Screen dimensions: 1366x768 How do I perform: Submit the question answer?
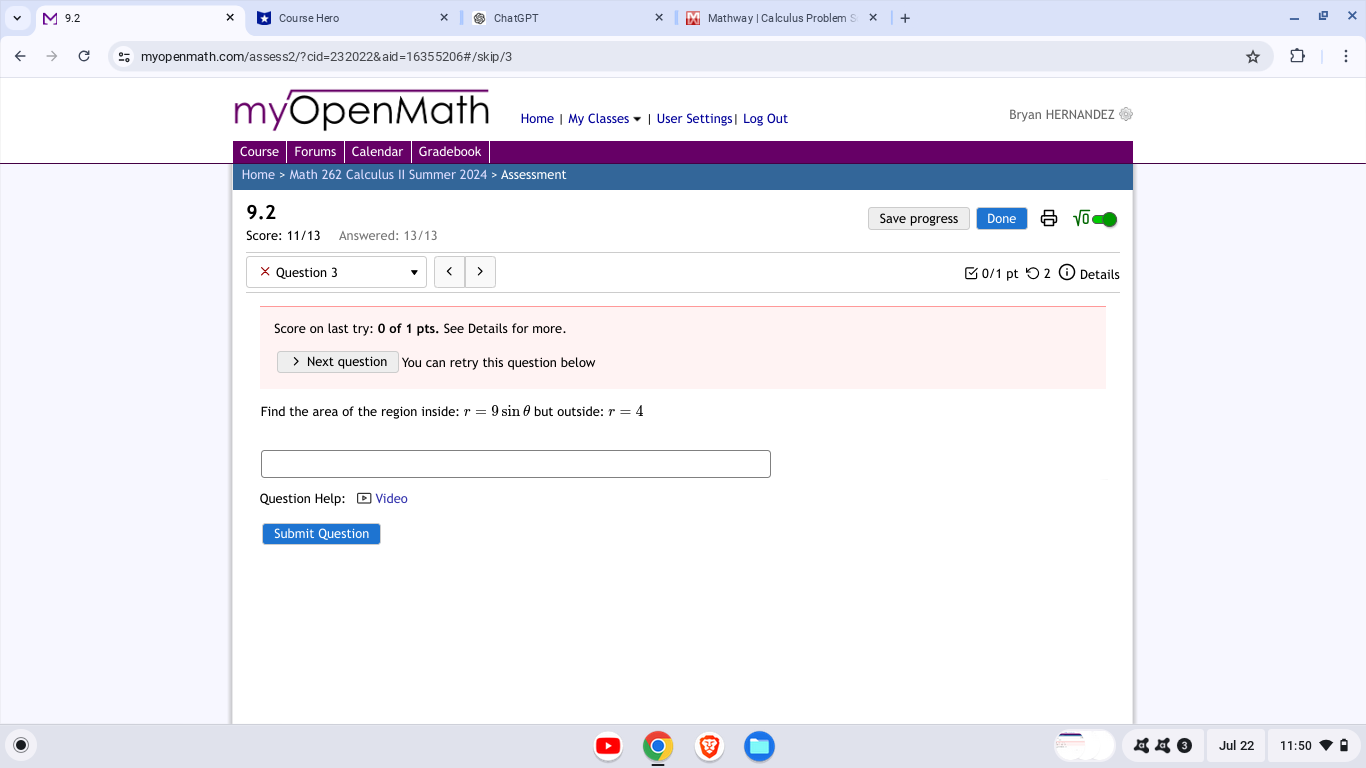[x=321, y=534]
